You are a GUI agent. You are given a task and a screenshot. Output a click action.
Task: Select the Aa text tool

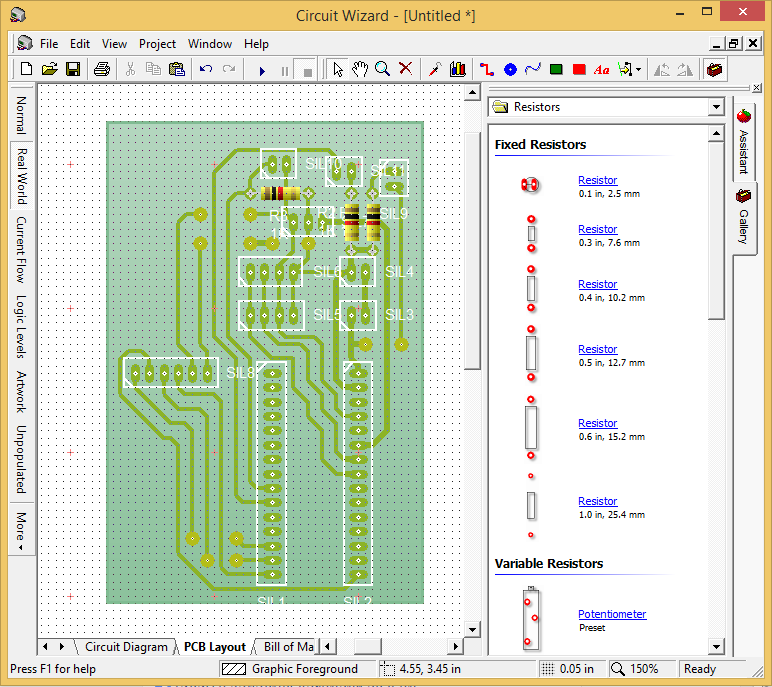pyautogui.click(x=601, y=70)
